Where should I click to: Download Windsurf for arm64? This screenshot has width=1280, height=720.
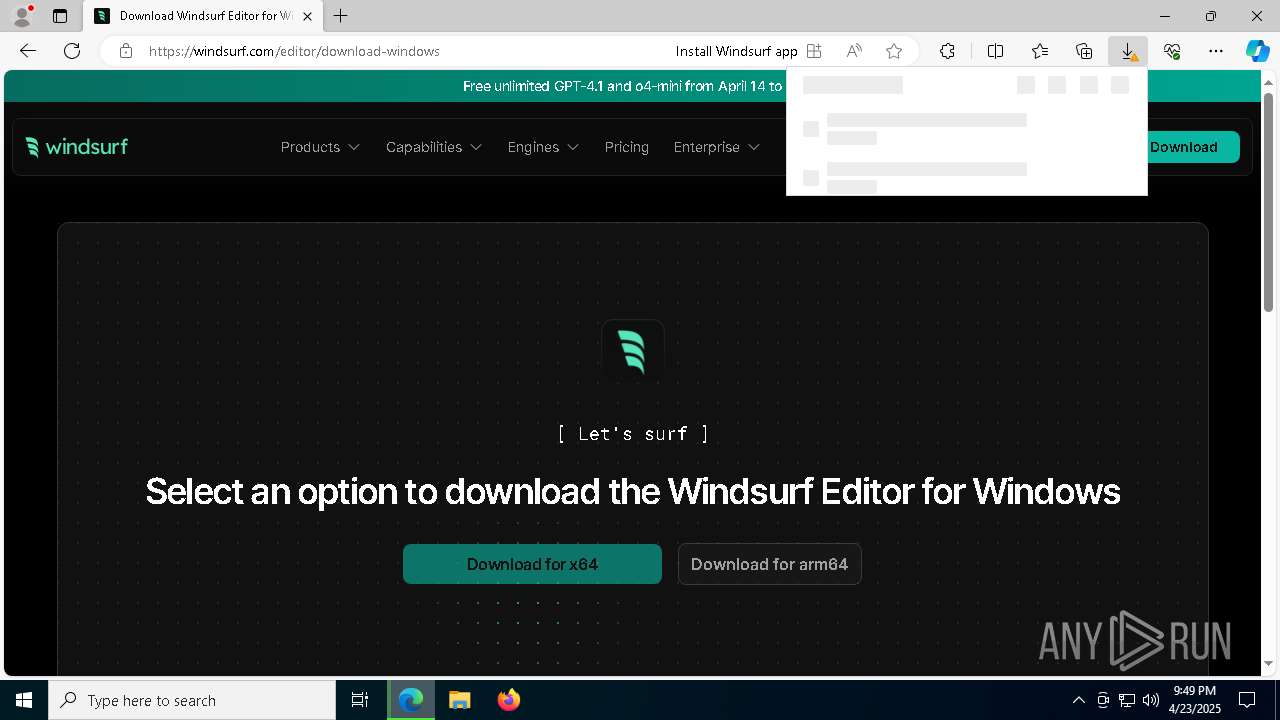point(769,564)
